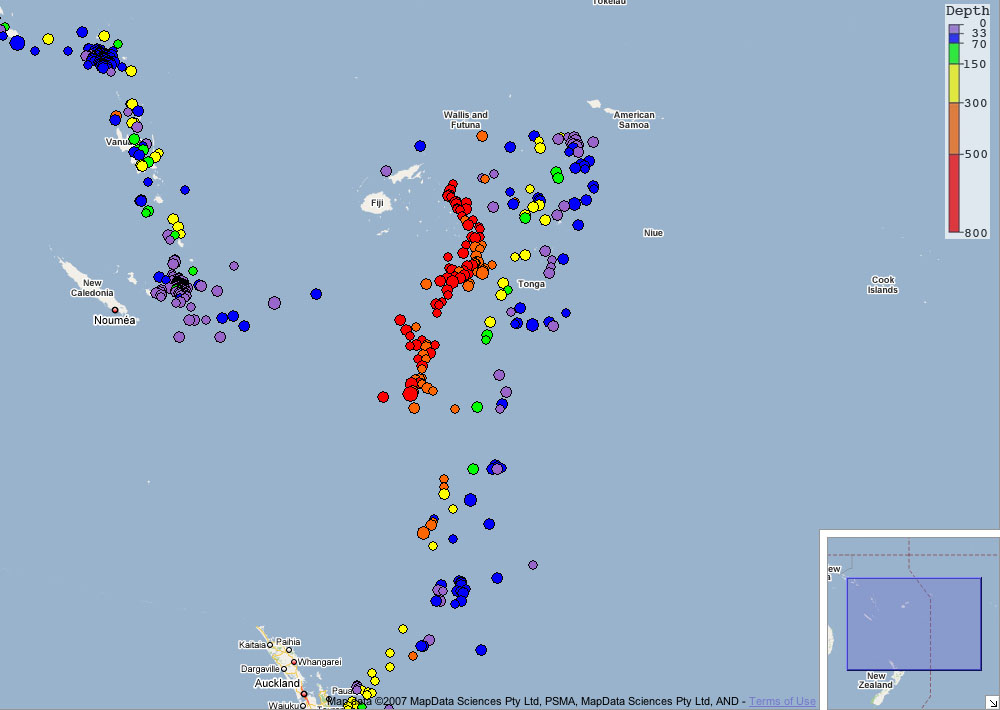Click the 'Dargaville' city label
Screen dimensions: 1000x710
point(260,669)
